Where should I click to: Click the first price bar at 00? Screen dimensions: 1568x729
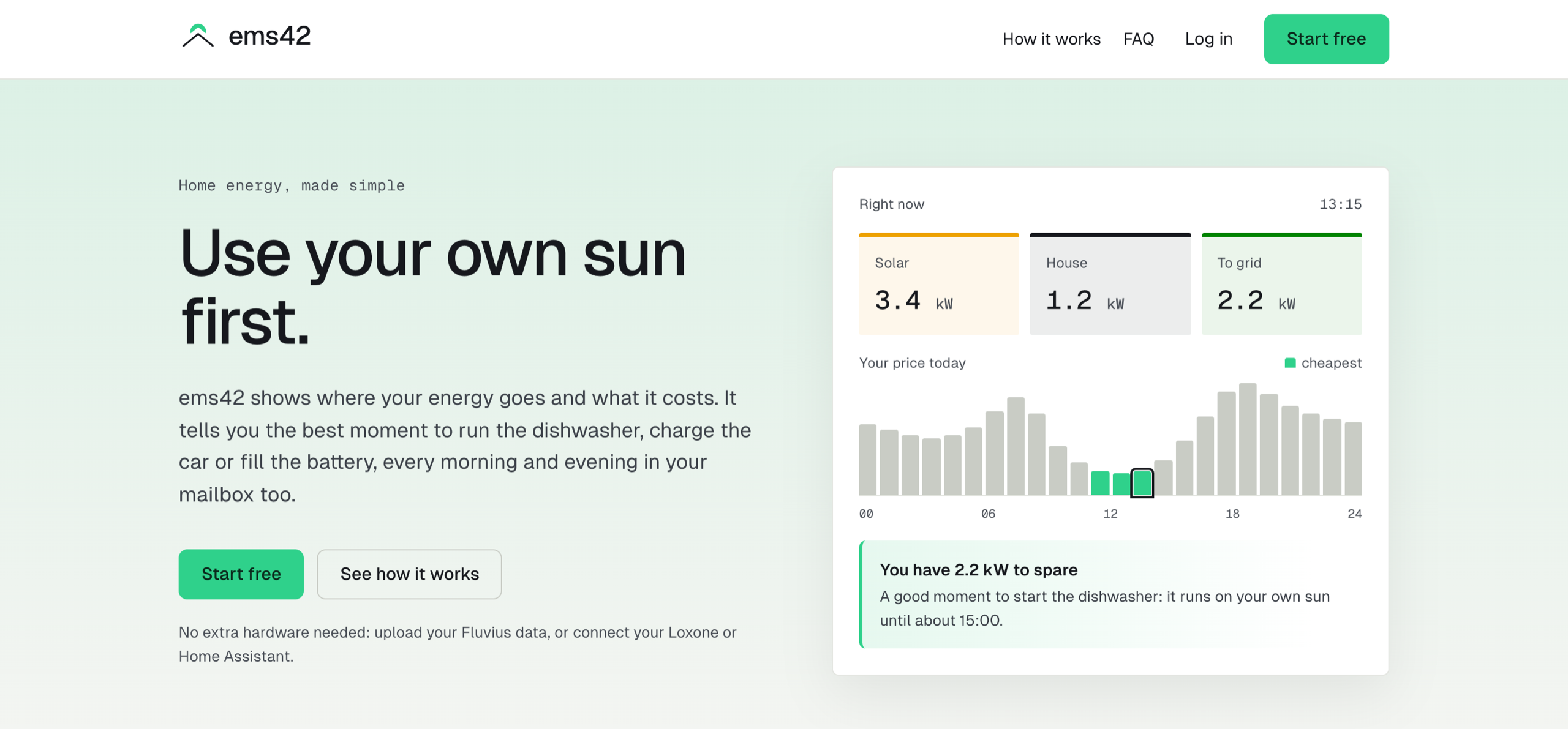click(x=868, y=459)
